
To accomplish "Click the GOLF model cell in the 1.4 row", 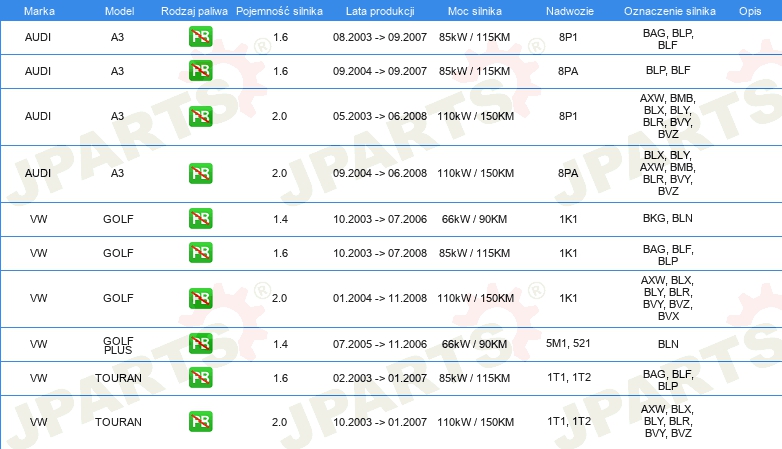I will [118, 219].
